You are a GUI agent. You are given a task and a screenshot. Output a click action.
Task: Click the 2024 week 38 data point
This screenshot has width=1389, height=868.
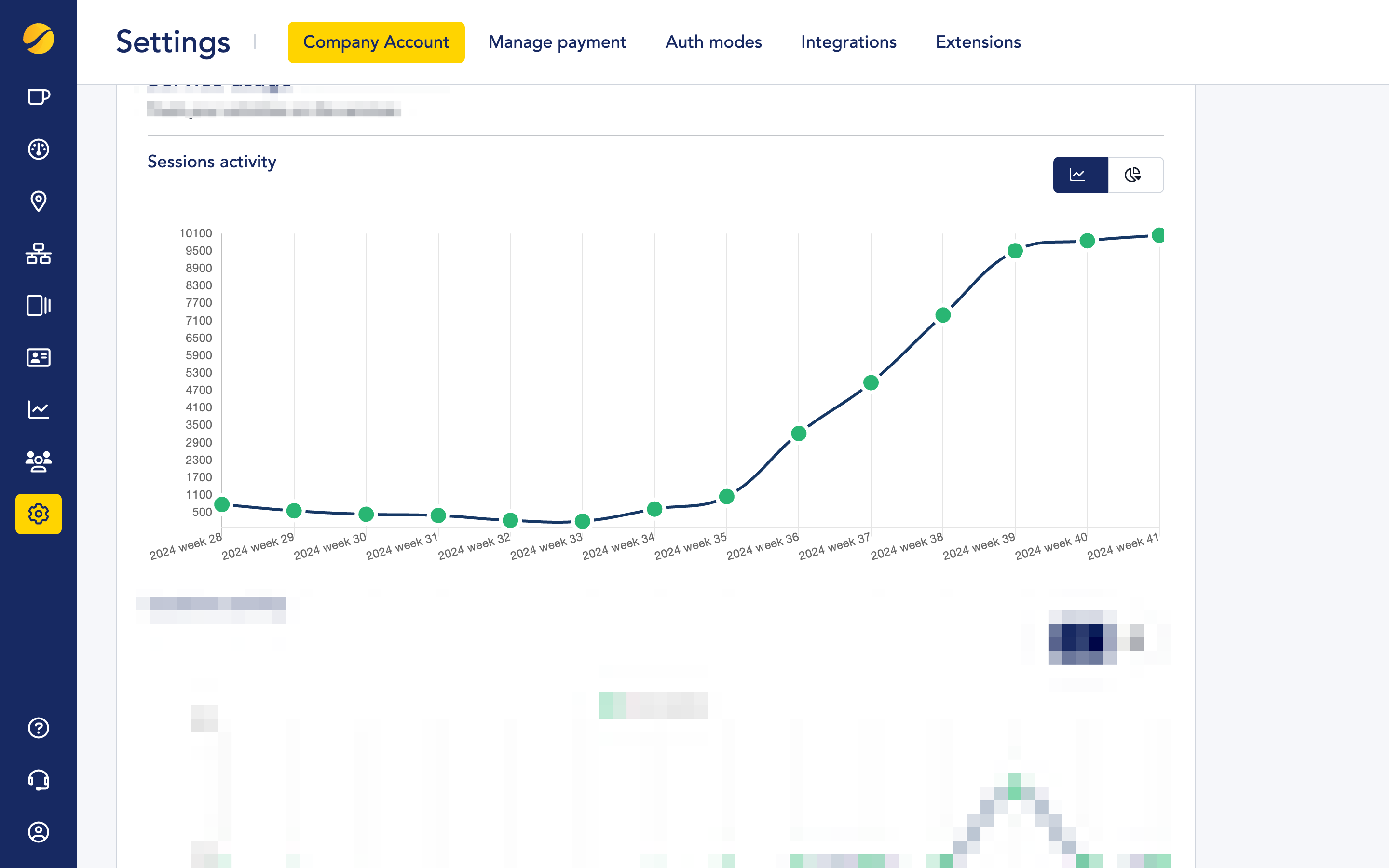(x=943, y=315)
